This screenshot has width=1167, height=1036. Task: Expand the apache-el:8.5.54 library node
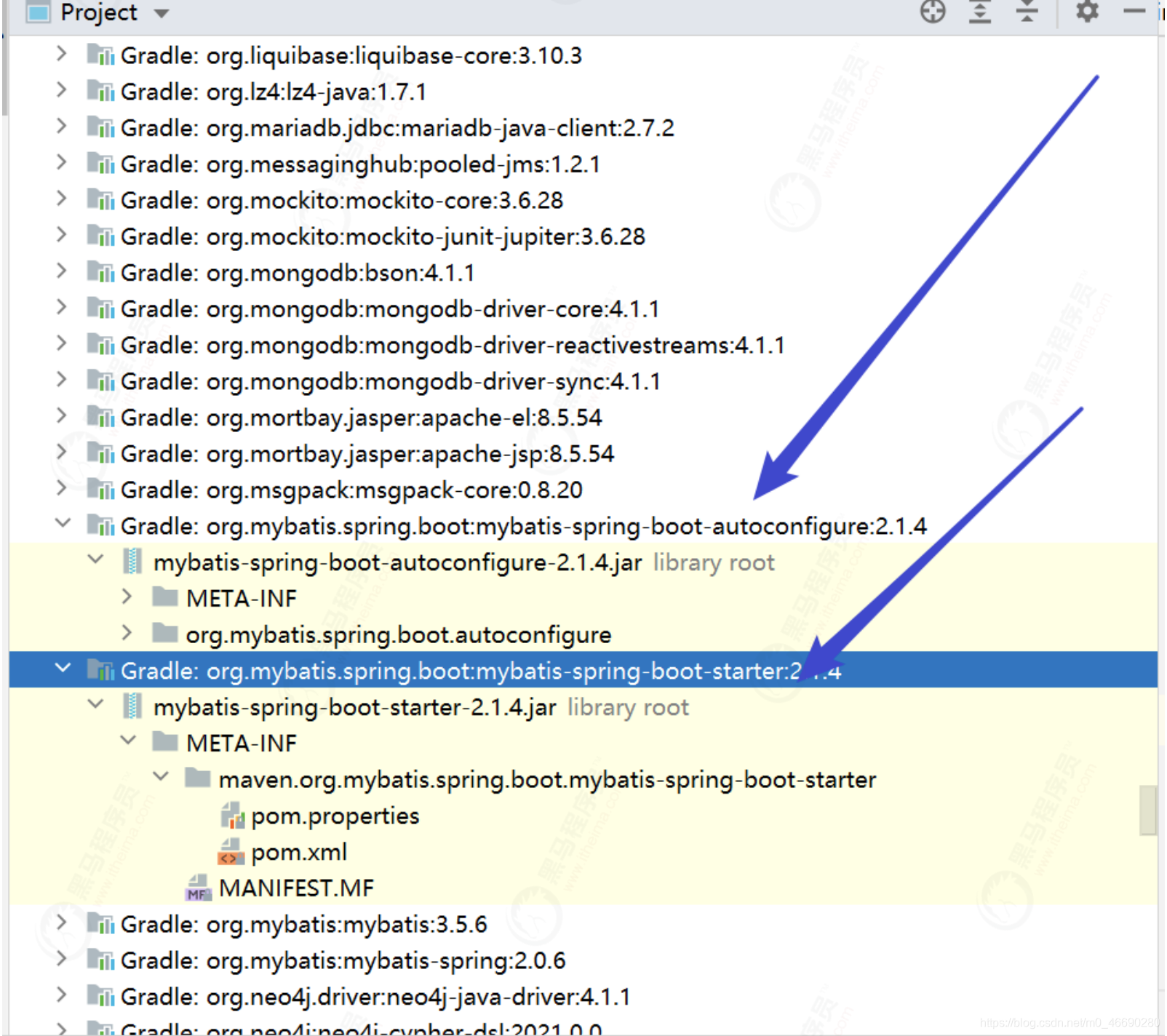(62, 416)
